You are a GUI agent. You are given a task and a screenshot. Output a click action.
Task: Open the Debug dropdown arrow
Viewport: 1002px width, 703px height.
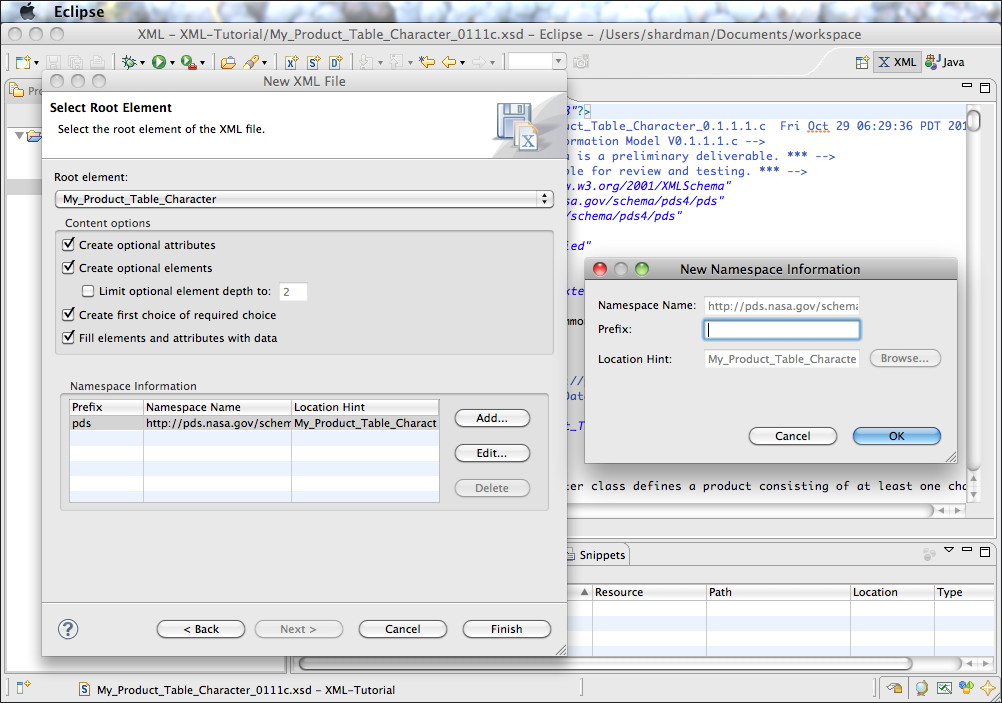(142, 63)
